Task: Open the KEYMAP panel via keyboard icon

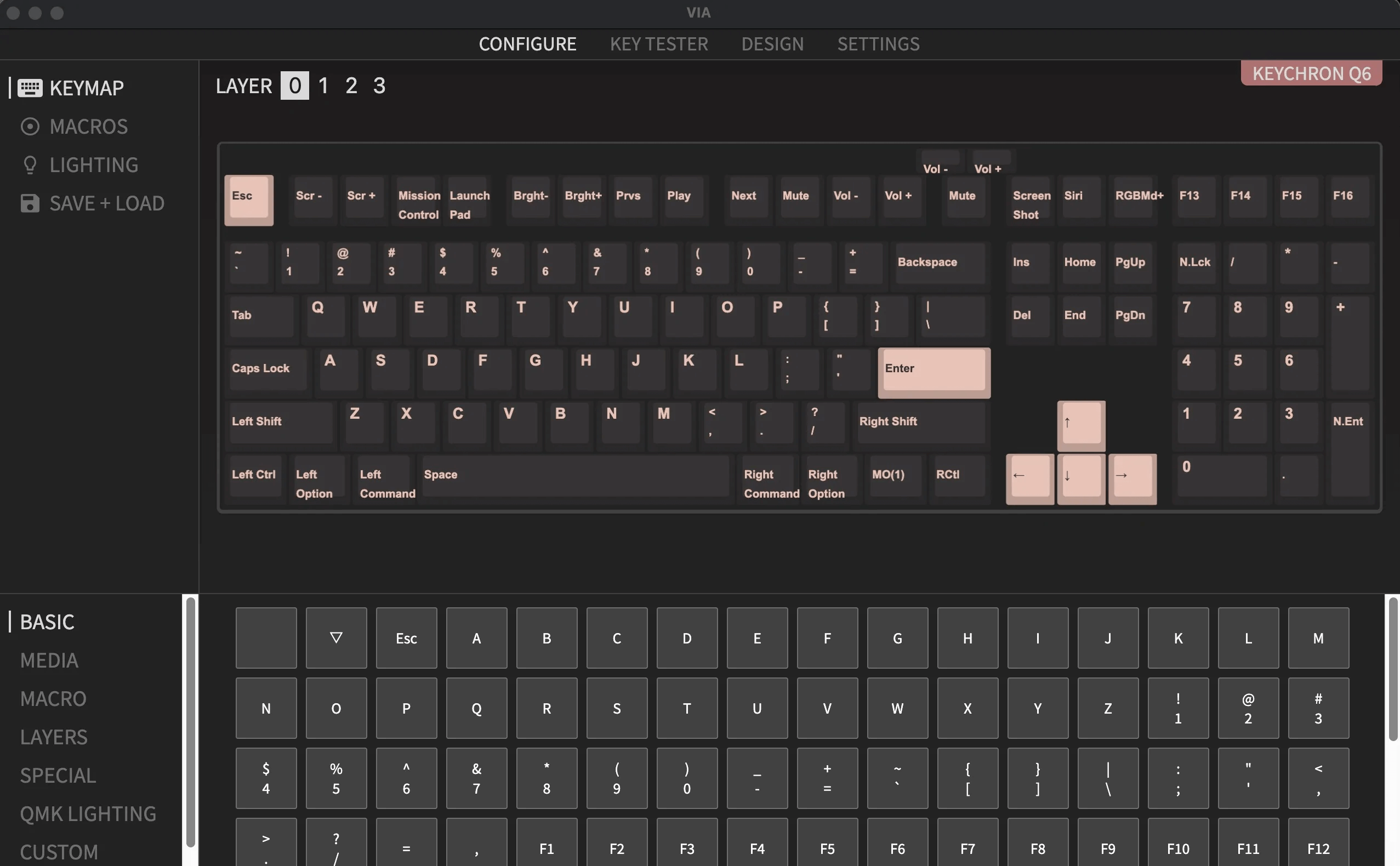Action: coord(30,87)
